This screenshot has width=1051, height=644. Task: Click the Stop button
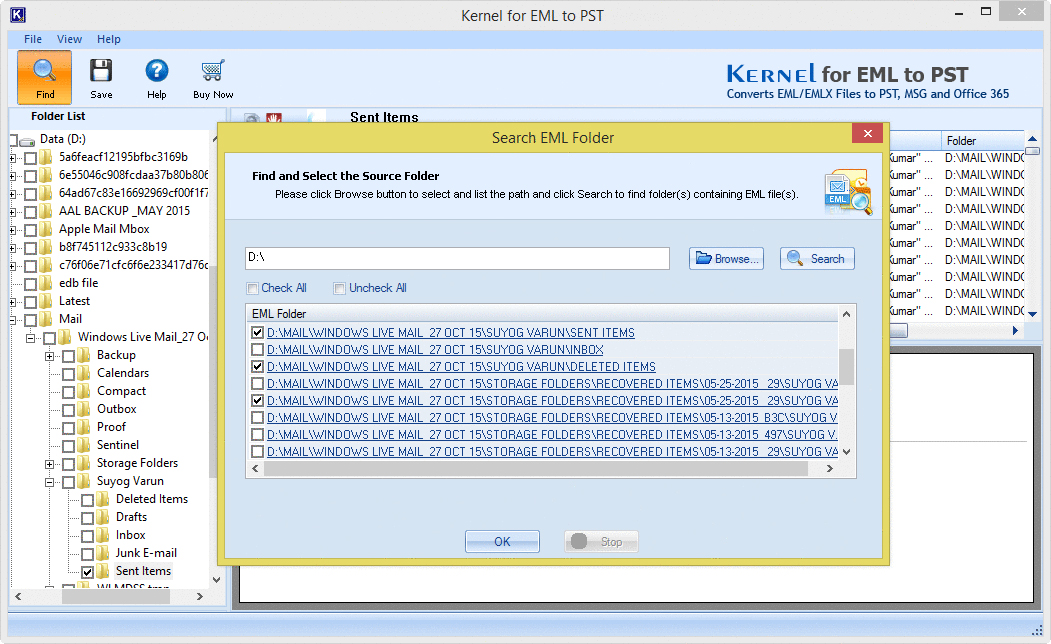(x=601, y=541)
